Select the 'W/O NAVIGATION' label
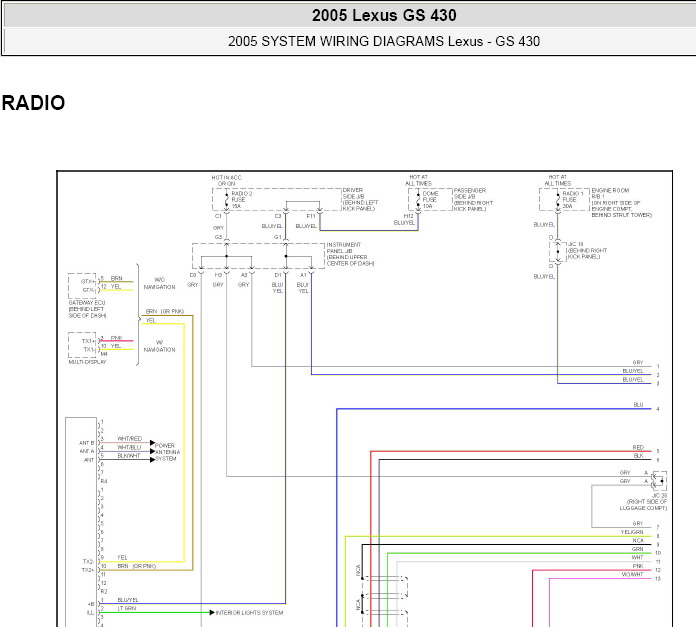 click(x=159, y=283)
